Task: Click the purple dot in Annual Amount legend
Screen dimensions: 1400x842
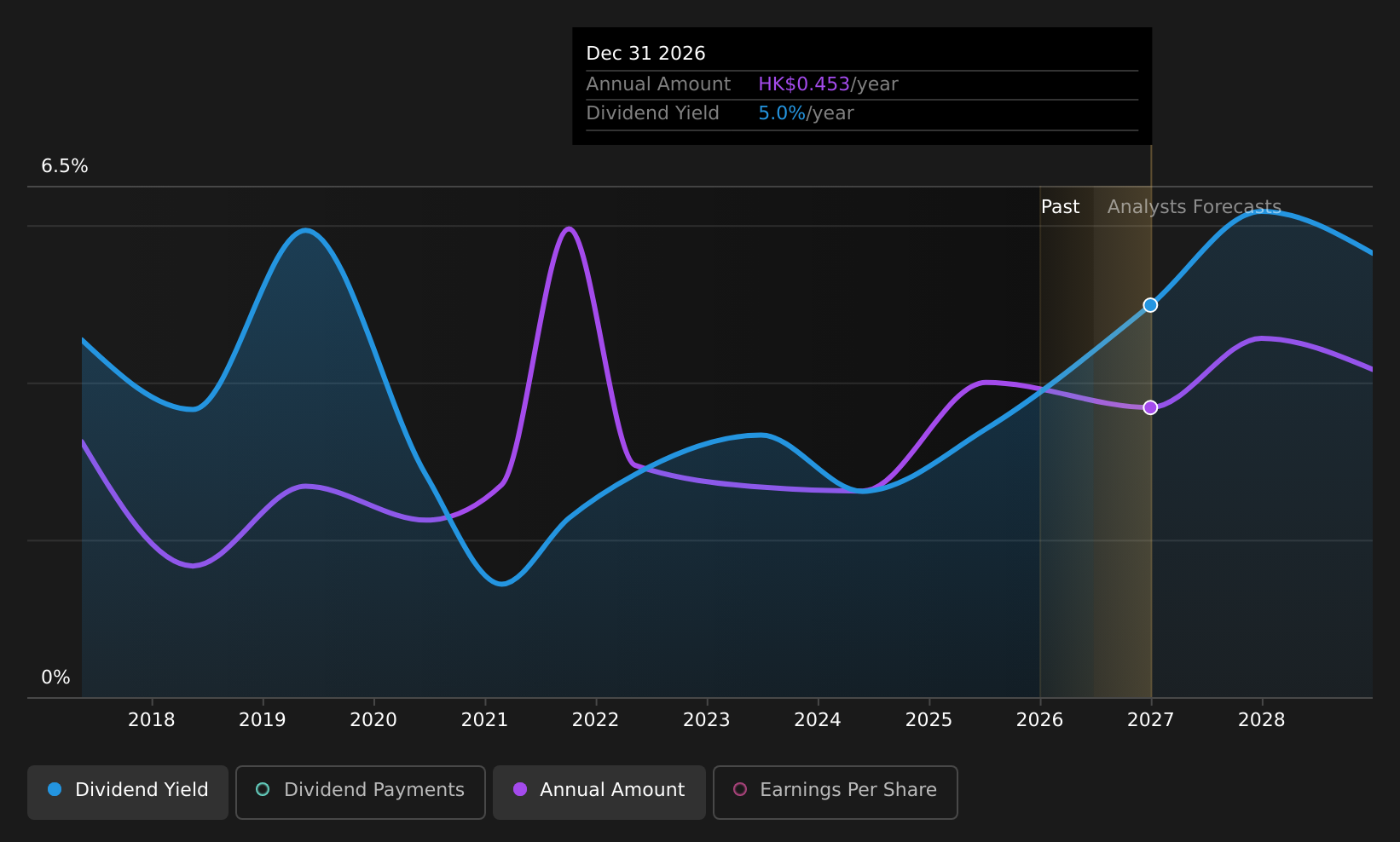Action: click(520, 789)
